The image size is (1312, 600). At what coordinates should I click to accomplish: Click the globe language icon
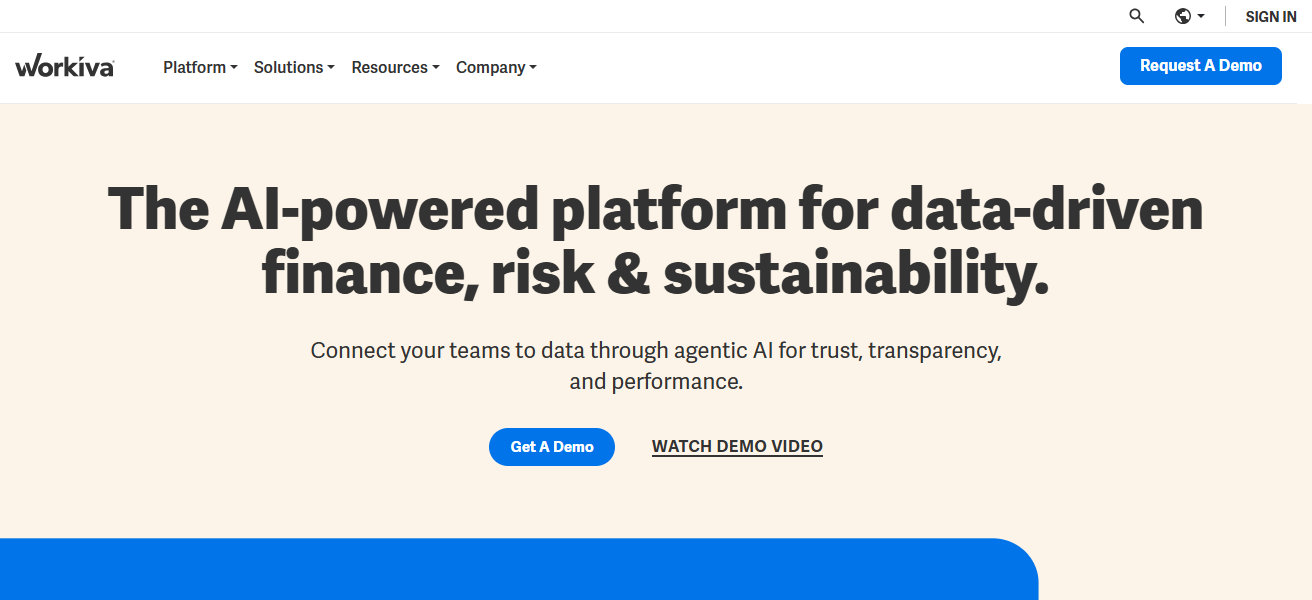1183,16
